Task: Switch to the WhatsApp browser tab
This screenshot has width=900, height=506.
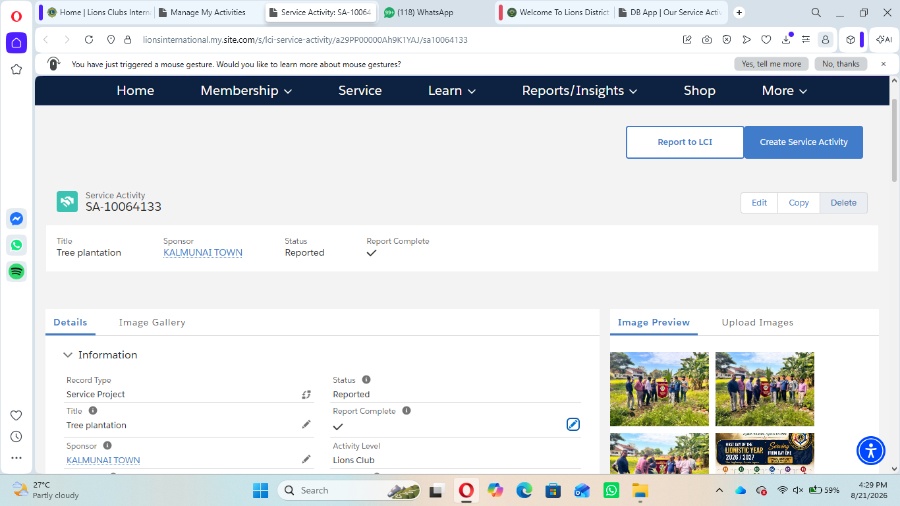Action: point(425,12)
